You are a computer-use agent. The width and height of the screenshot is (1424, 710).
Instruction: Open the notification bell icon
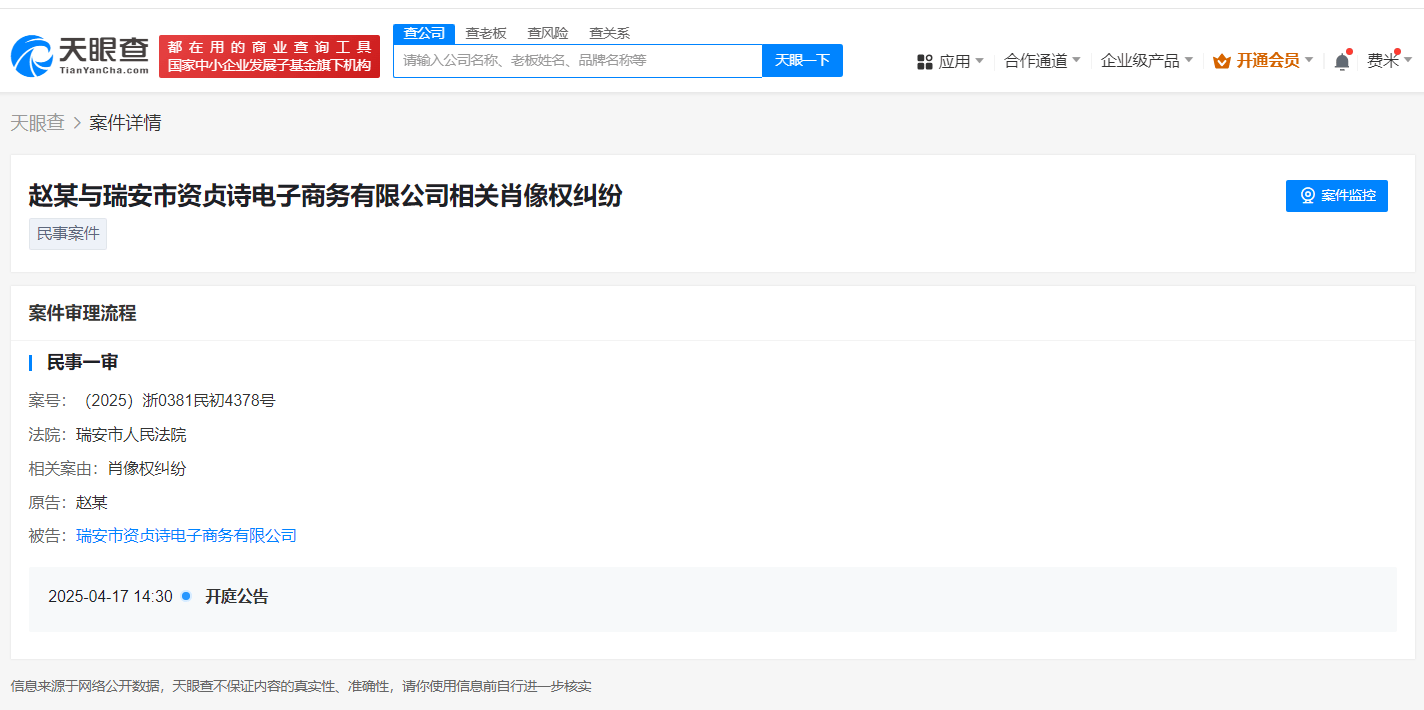click(1342, 61)
